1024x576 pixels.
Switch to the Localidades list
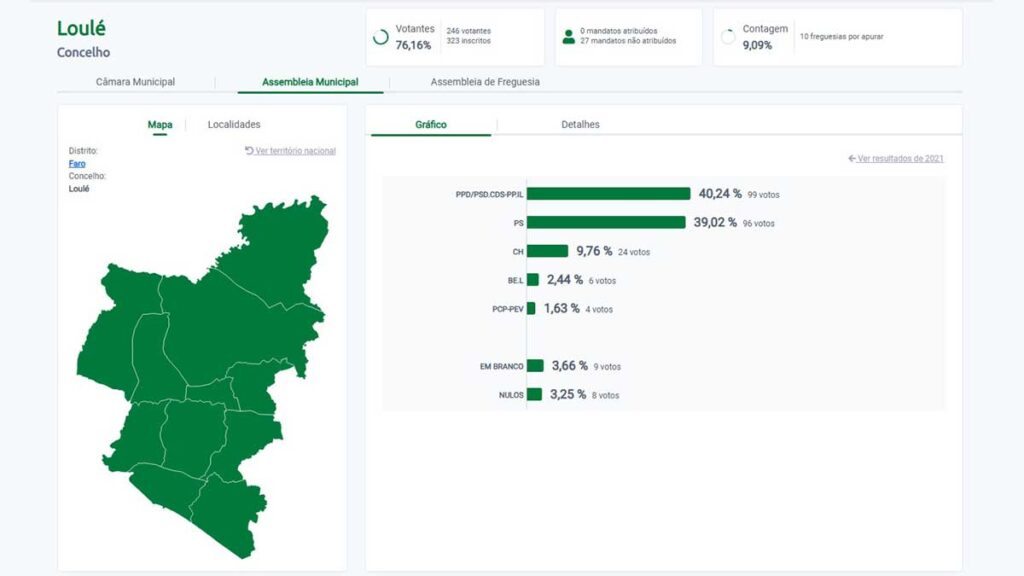pyautogui.click(x=234, y=125)
